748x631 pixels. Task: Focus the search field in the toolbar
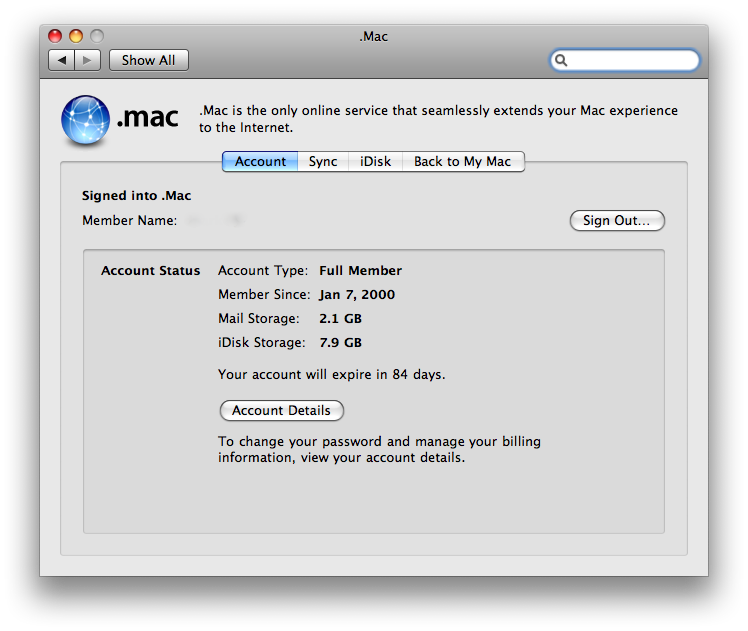(624, 60)
